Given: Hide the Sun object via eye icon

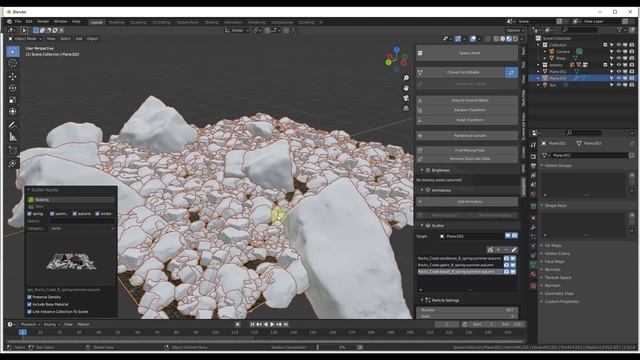Looking at the screenshot, I should pos(618,85).
